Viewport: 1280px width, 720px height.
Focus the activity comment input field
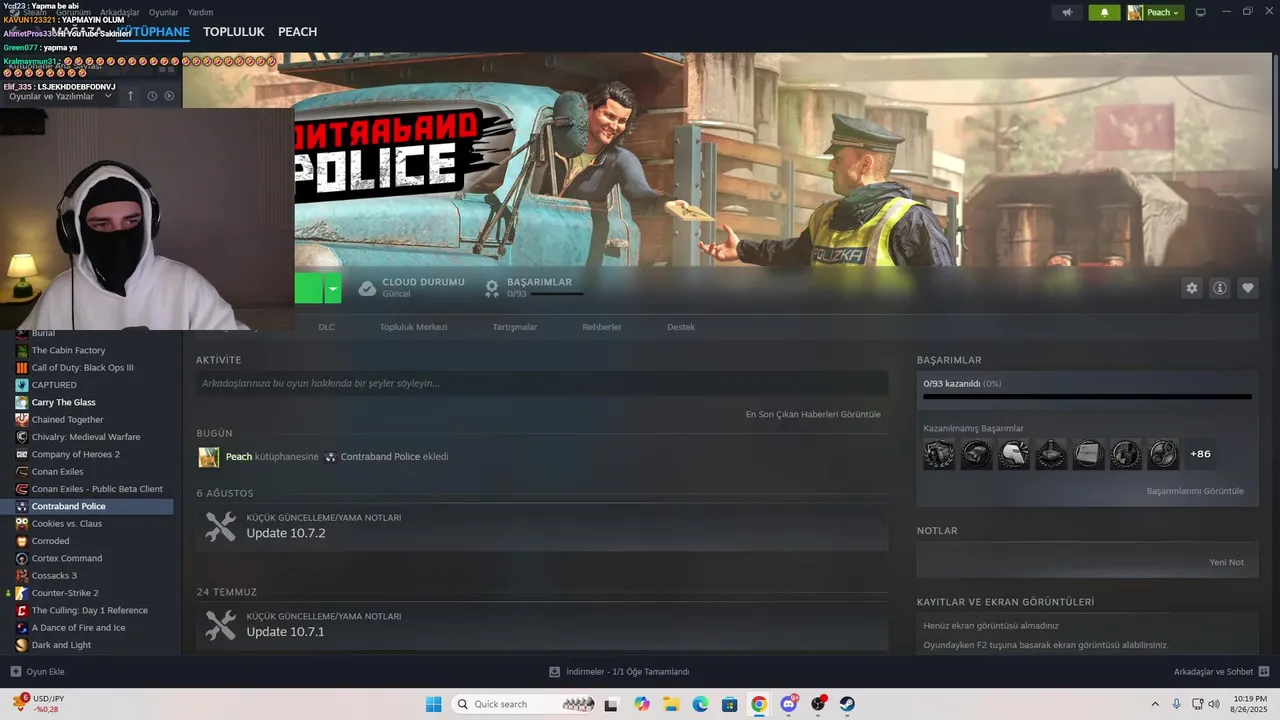click(x=542, y=383)
